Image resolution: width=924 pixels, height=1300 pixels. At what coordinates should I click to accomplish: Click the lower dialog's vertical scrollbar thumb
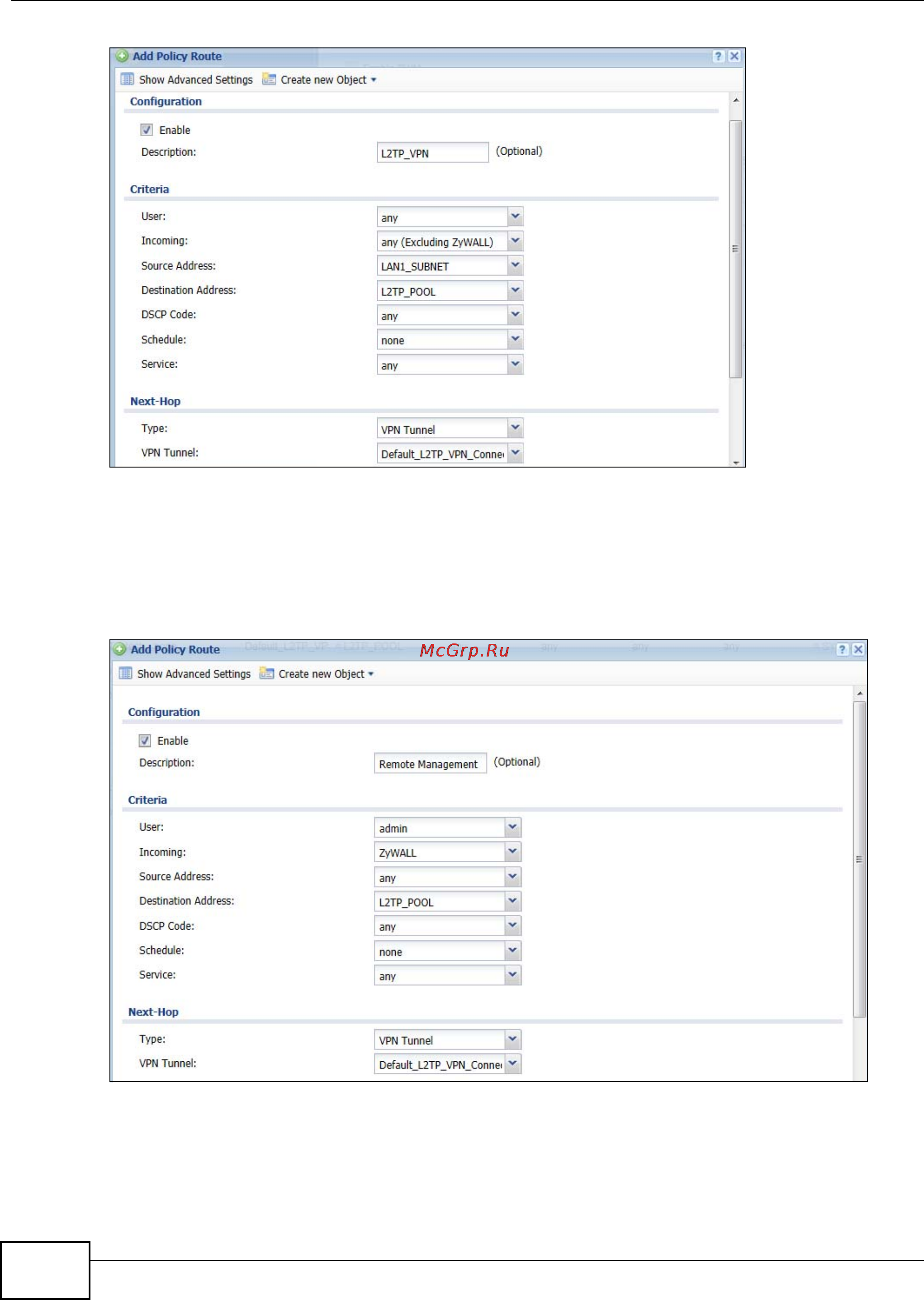(860, 859)
